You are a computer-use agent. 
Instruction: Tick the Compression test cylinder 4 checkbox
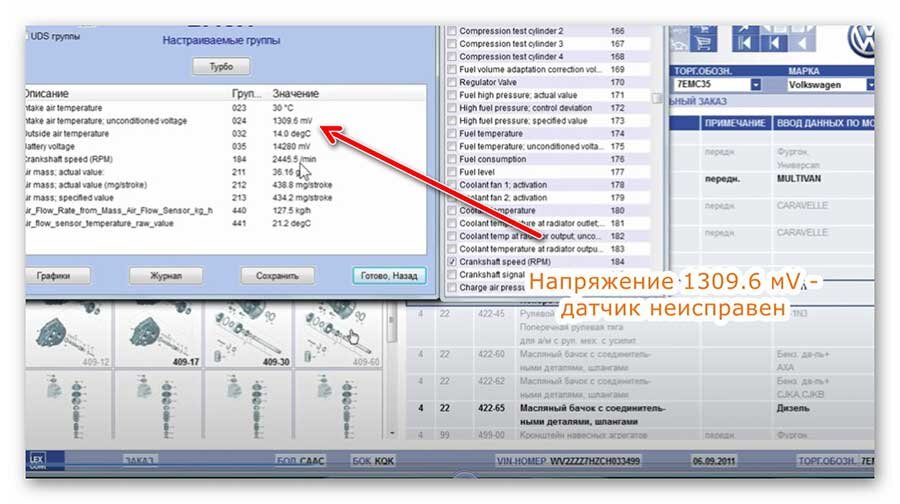452,57
